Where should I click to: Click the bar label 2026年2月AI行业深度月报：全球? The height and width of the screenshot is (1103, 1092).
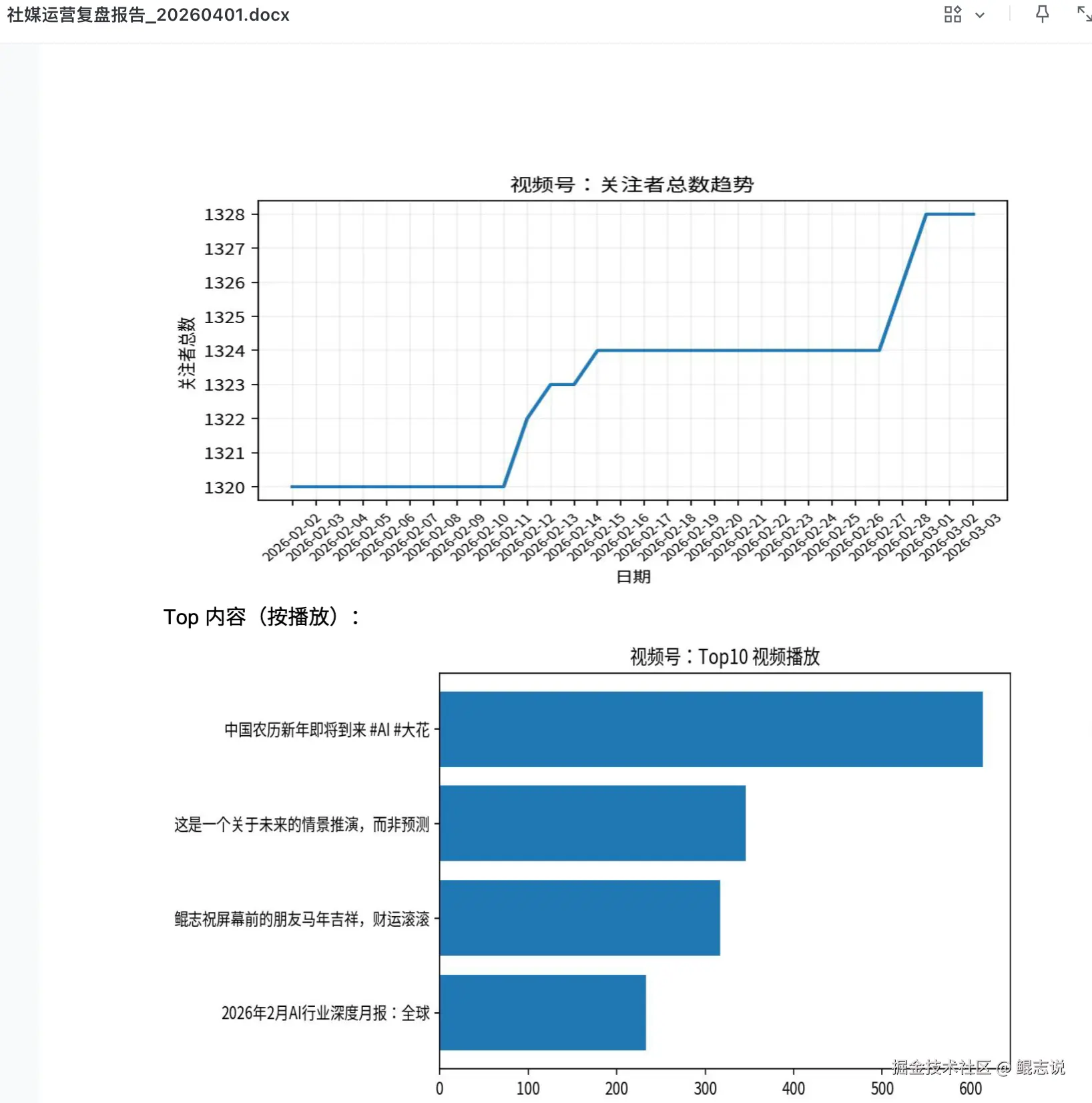(x=326, y=1013)
